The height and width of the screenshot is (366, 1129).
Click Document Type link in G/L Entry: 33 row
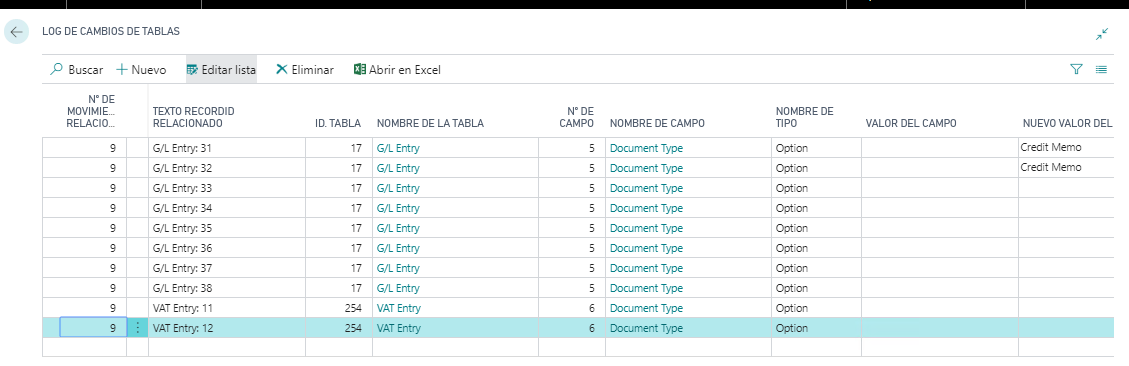tap(646, 188)
